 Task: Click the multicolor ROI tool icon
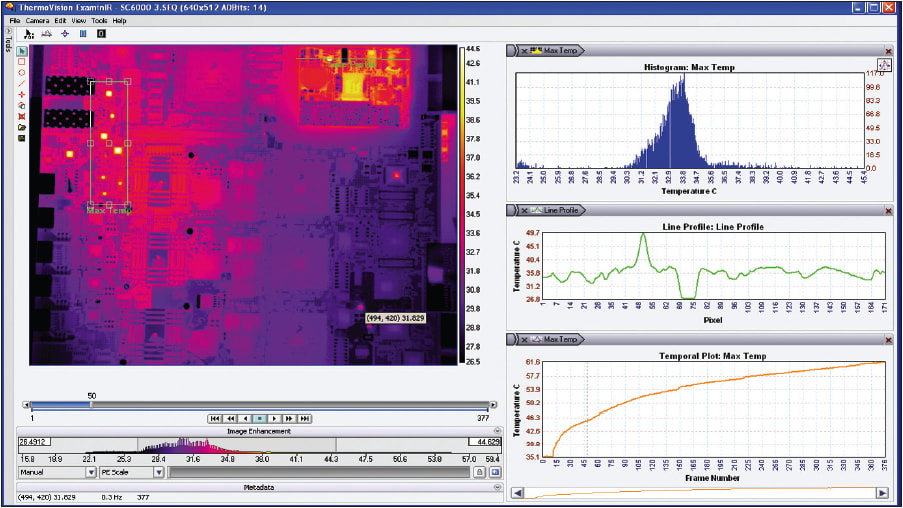[22, 105]
